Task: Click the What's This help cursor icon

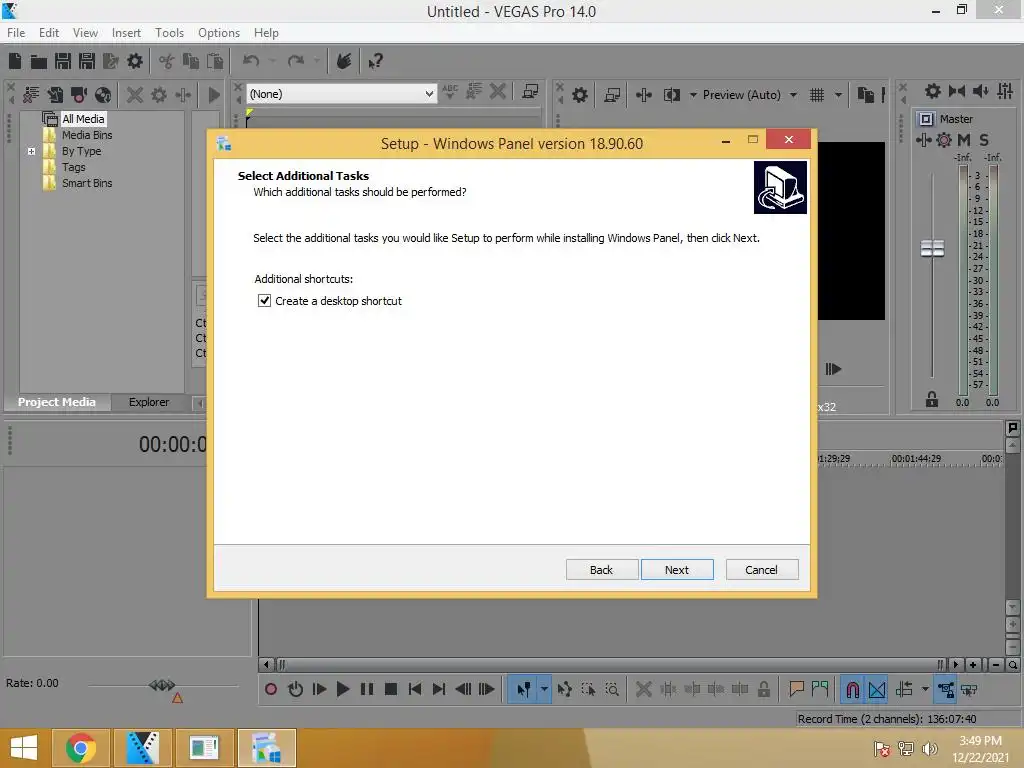Action: pos(375,62)
